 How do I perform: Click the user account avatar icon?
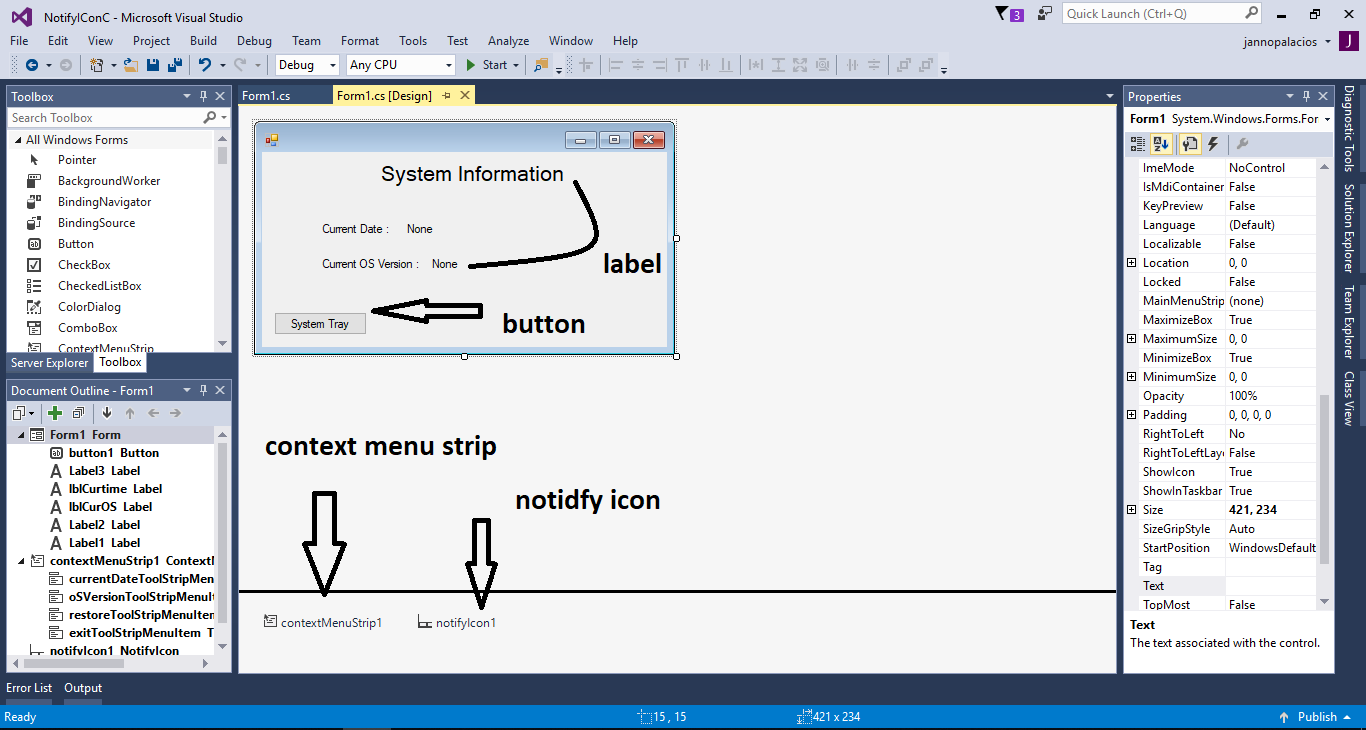coord(1349,41)
